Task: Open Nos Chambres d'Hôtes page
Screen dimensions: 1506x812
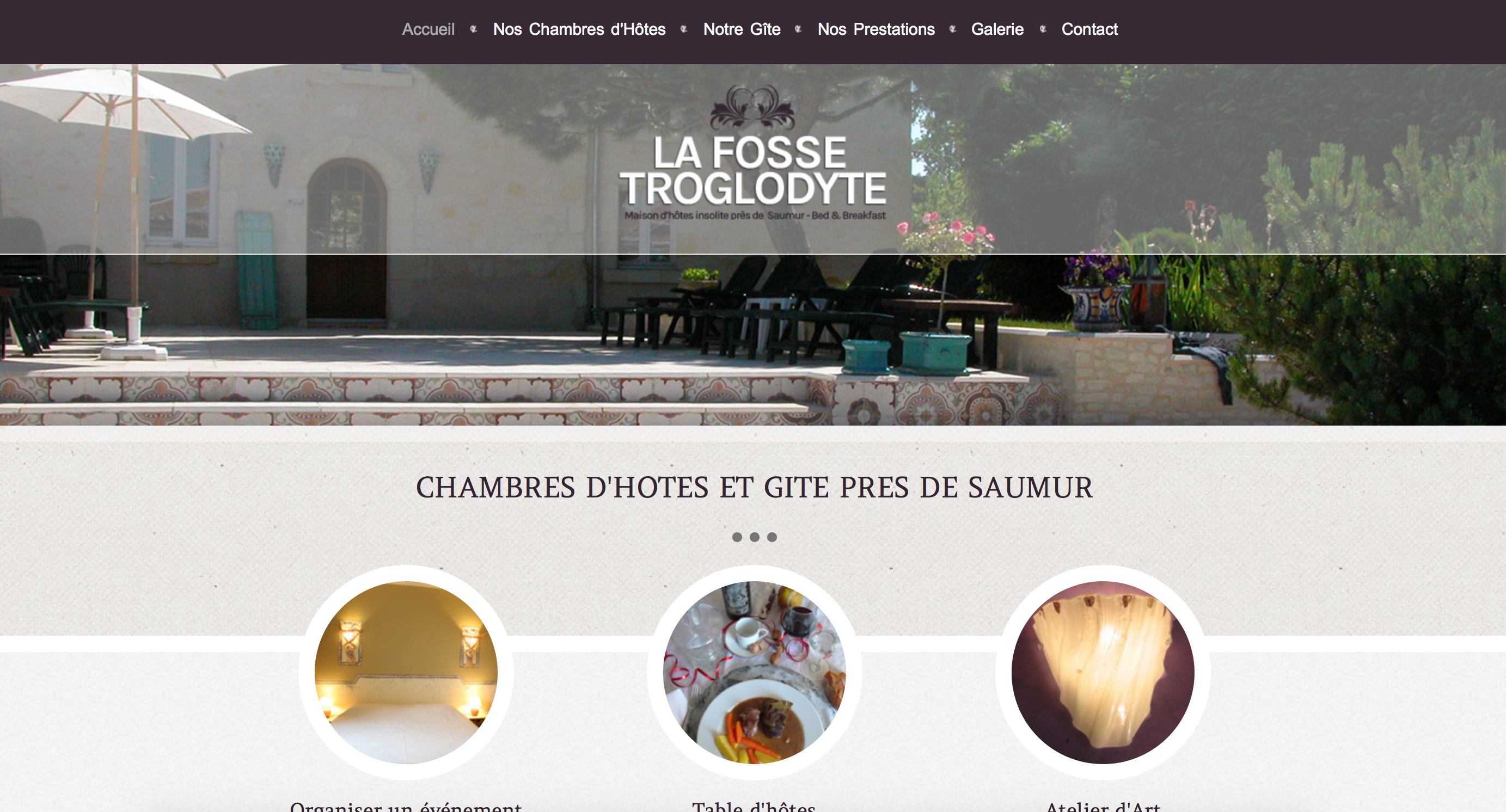Action: coord(579,29)
